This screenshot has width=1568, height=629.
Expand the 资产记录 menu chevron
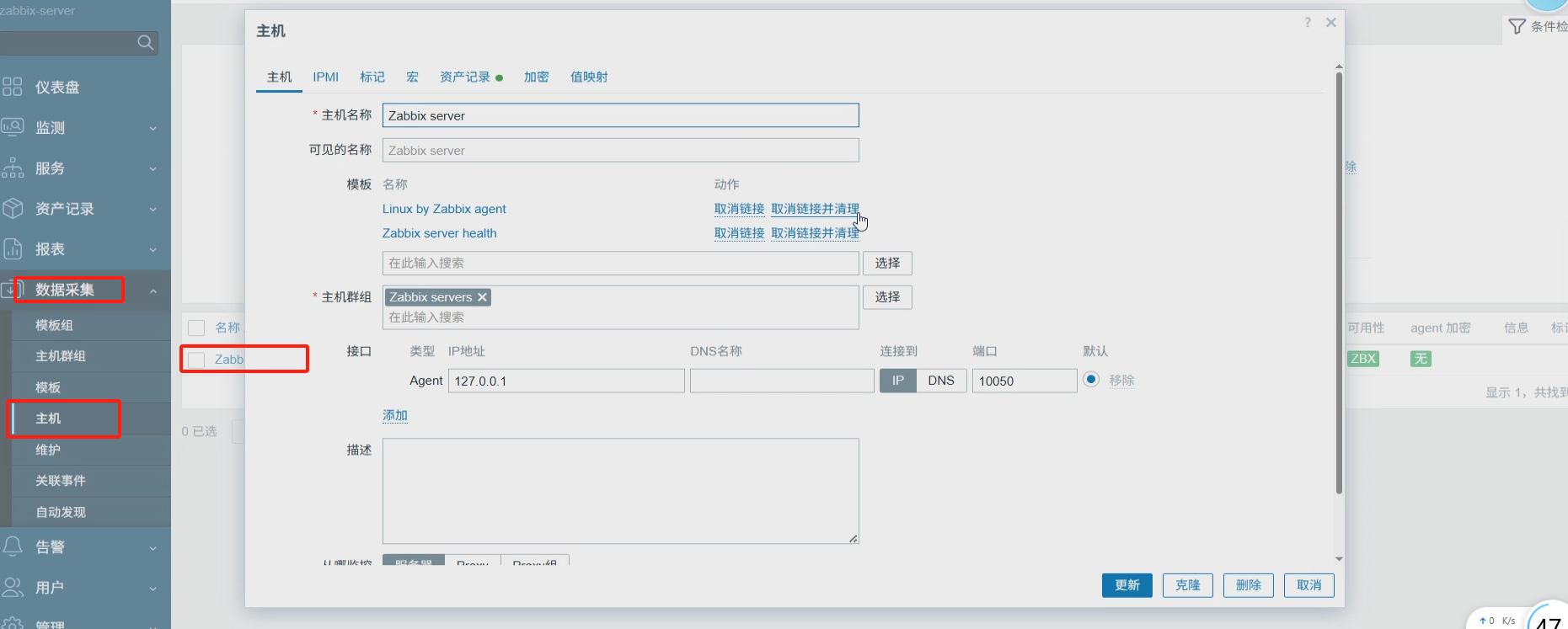[x=153, y=209]
